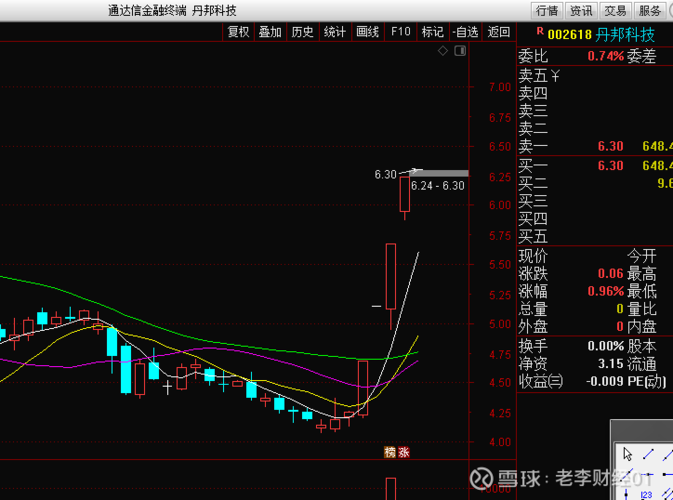
Task: Click the ¥ symbol next to 卖五
Action: [x=555, y=76]
